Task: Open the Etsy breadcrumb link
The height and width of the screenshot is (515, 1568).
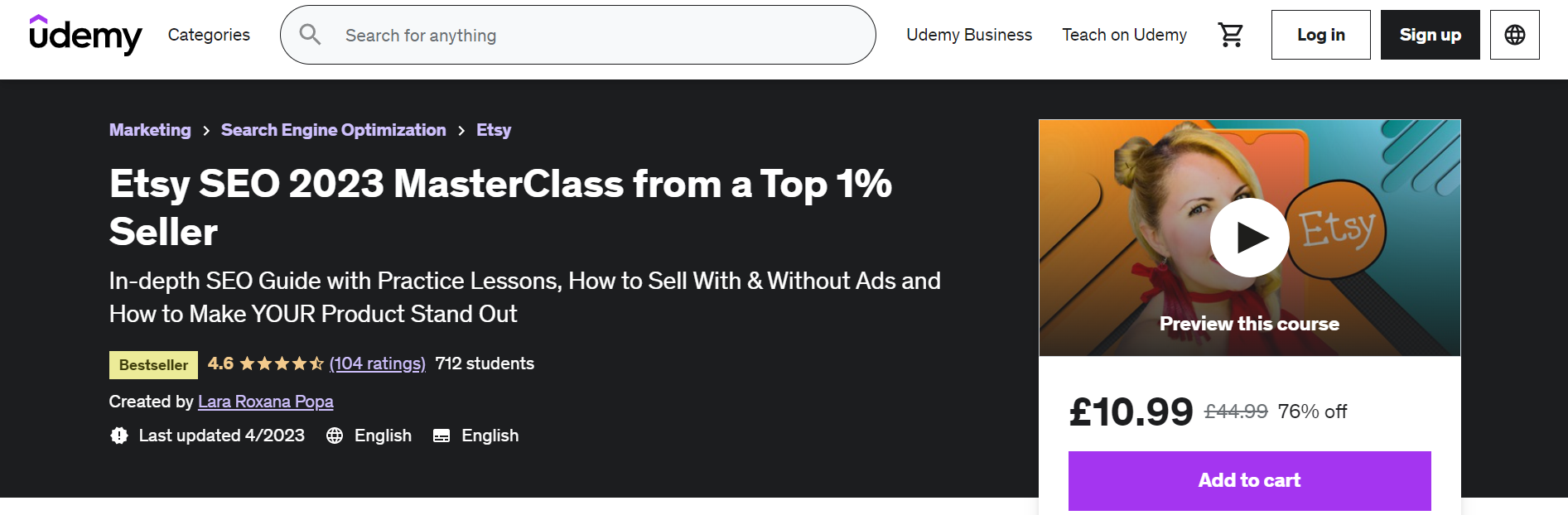Action: point(494,130)
